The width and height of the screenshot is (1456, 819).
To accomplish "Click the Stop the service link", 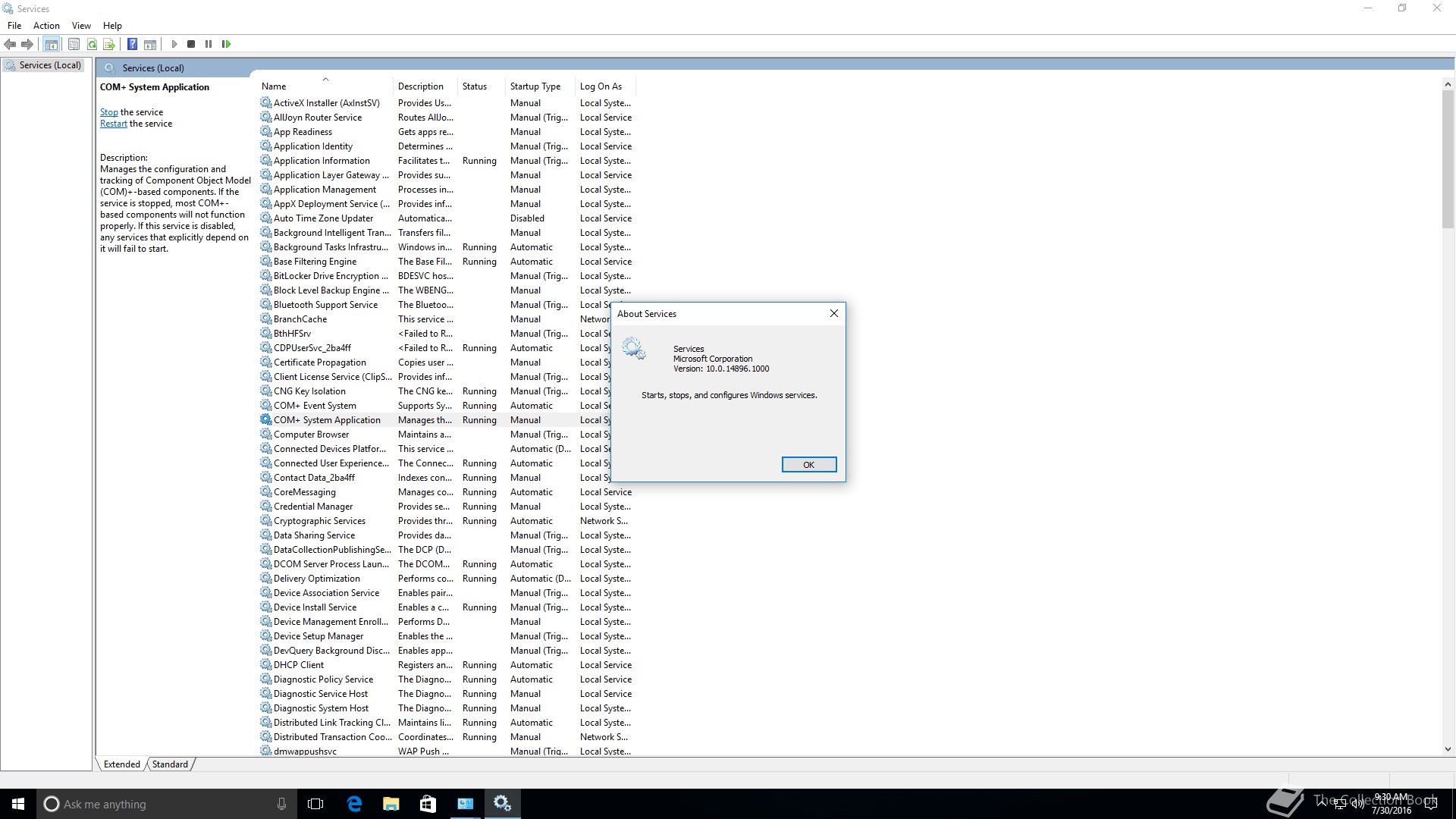I will coord(108,112).
